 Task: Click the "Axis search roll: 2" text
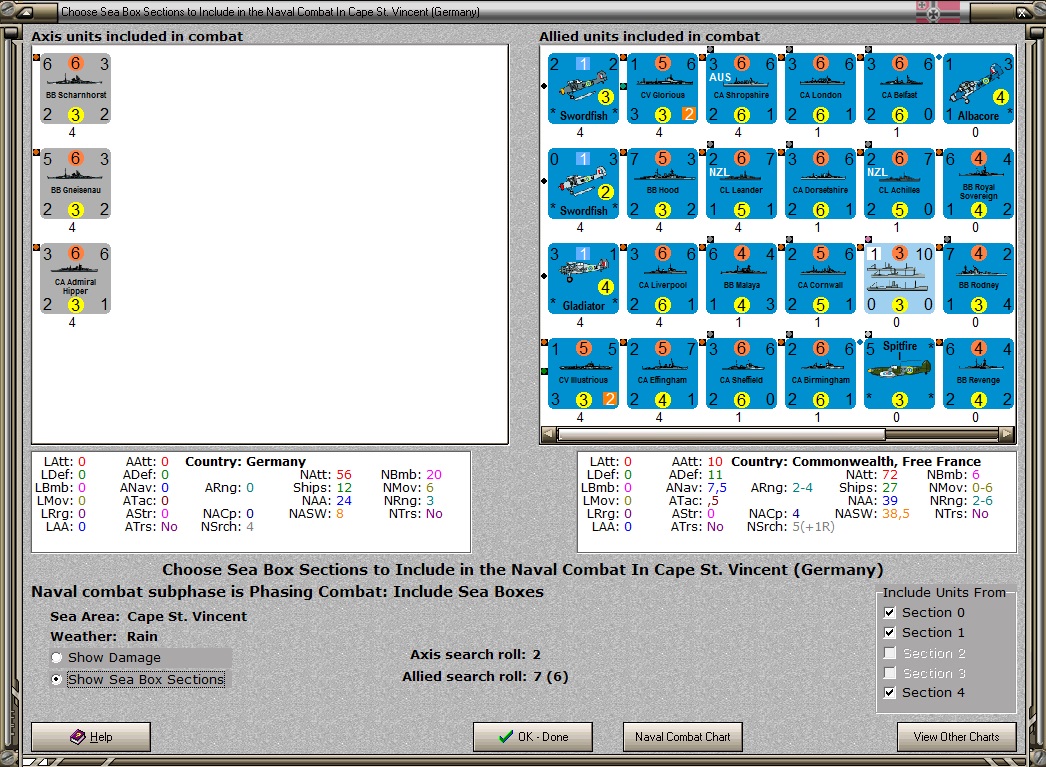click(x=475, y=655)
